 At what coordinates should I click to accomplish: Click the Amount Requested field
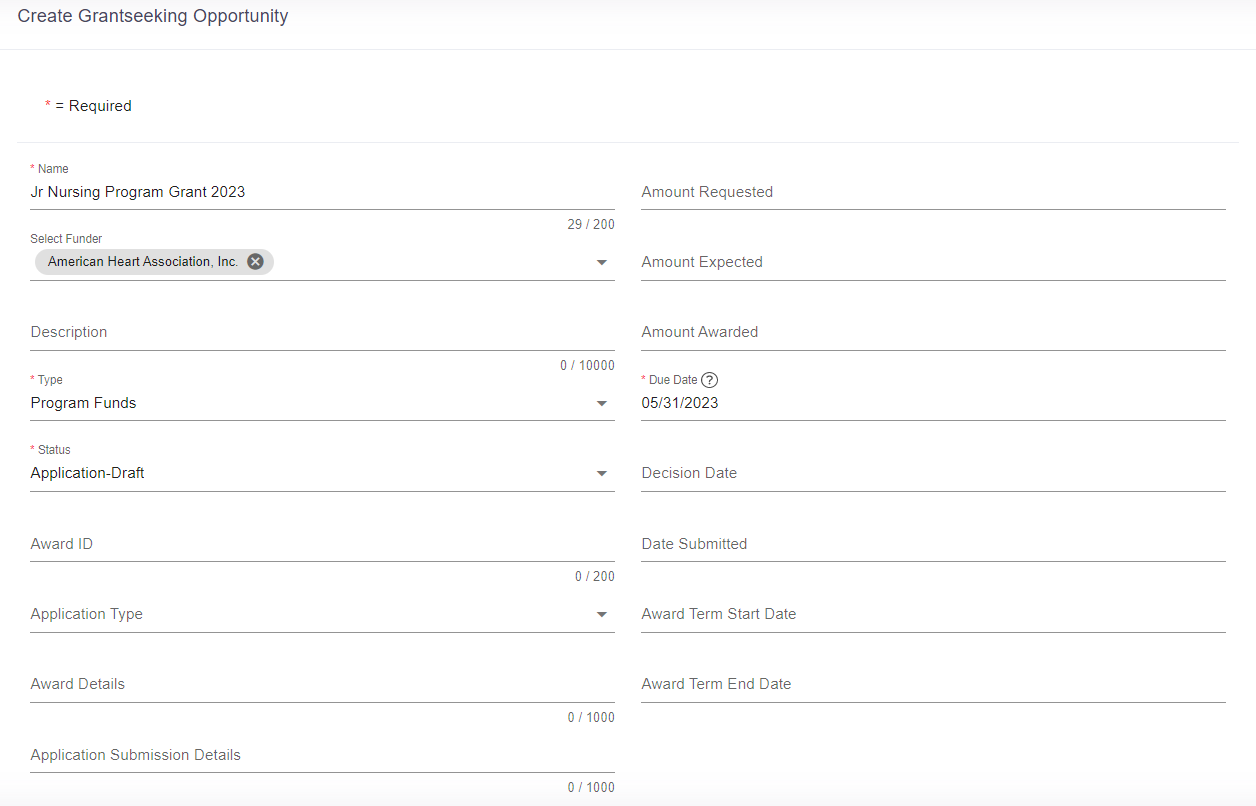[933, 192]
